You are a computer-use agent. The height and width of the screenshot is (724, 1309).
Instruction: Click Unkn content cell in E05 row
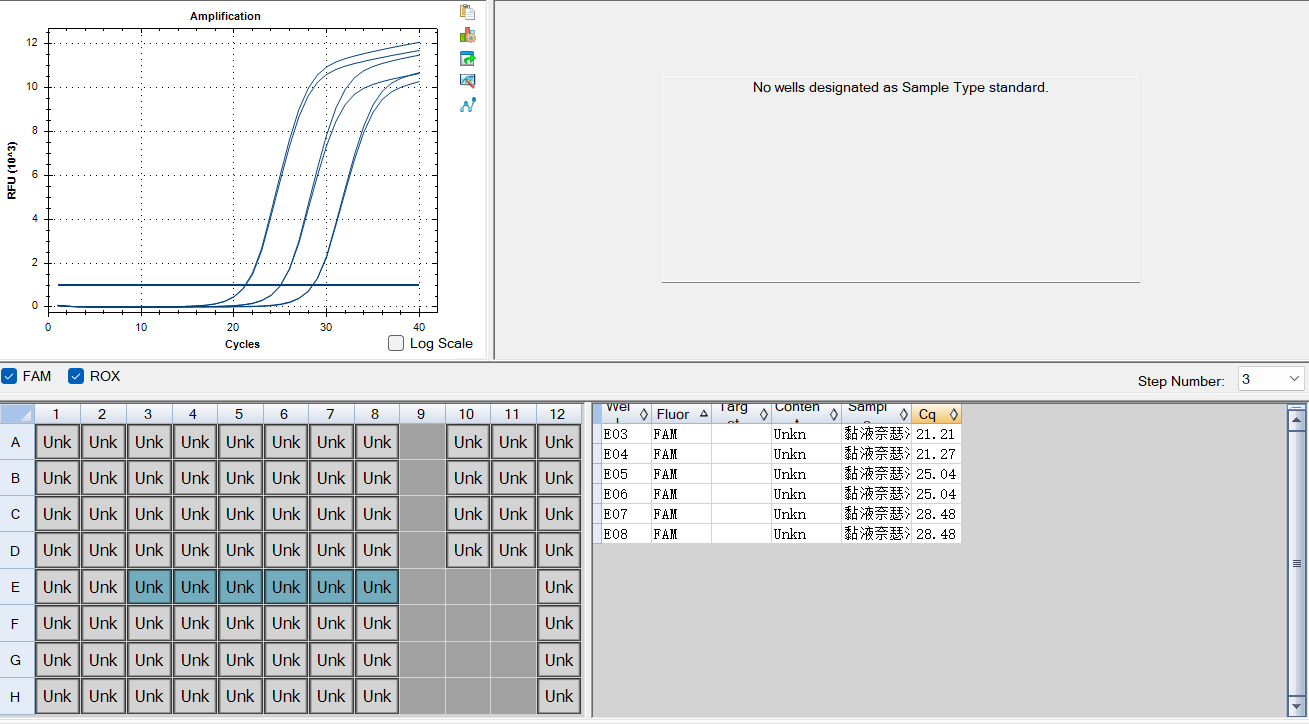pos(805,474)
